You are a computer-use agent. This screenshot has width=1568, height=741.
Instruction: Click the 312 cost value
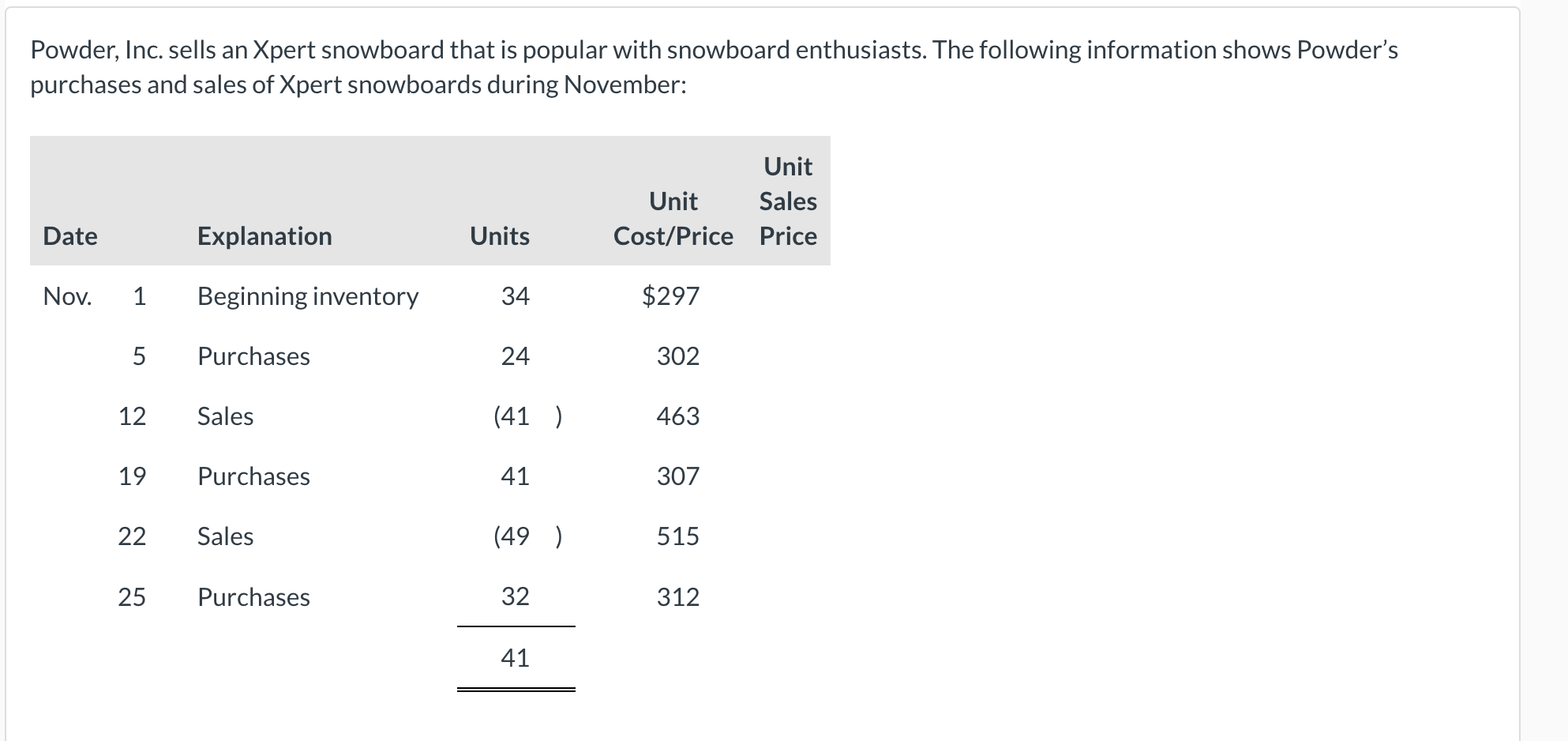click(678, 597)
